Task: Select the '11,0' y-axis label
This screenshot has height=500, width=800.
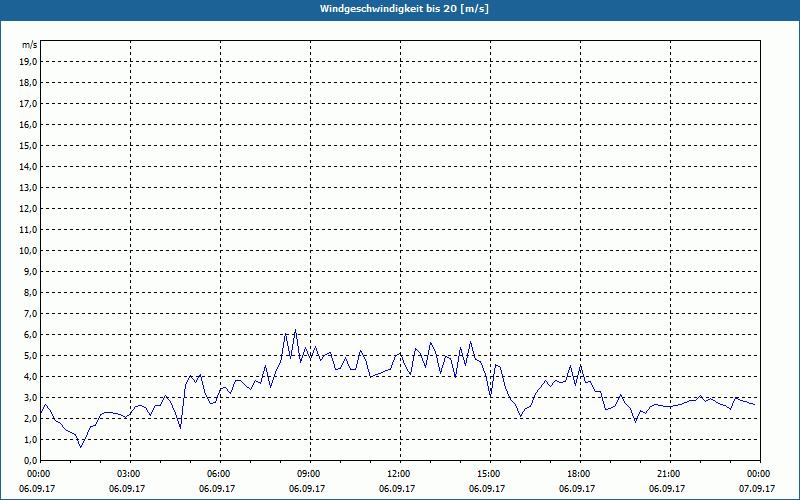Action: (x=28, y=230)
